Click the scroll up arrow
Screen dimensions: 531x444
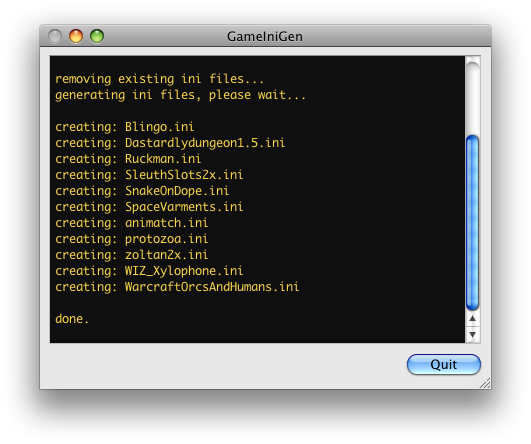tap(473, 319)
